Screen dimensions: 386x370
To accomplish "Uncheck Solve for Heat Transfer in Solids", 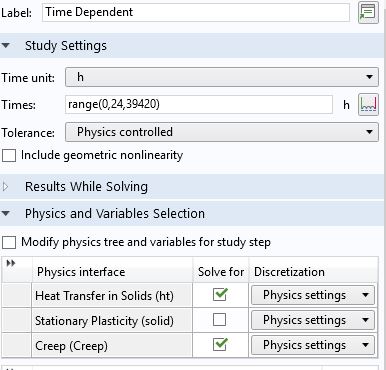I will click(220, 295).
